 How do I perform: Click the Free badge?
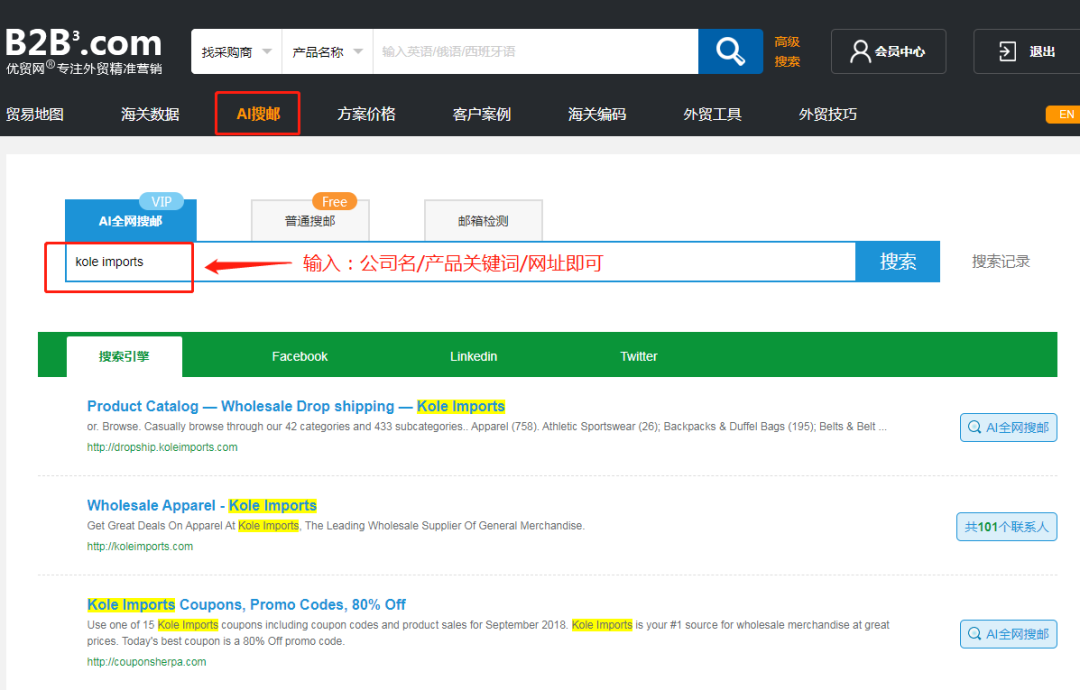pos(335,201)
